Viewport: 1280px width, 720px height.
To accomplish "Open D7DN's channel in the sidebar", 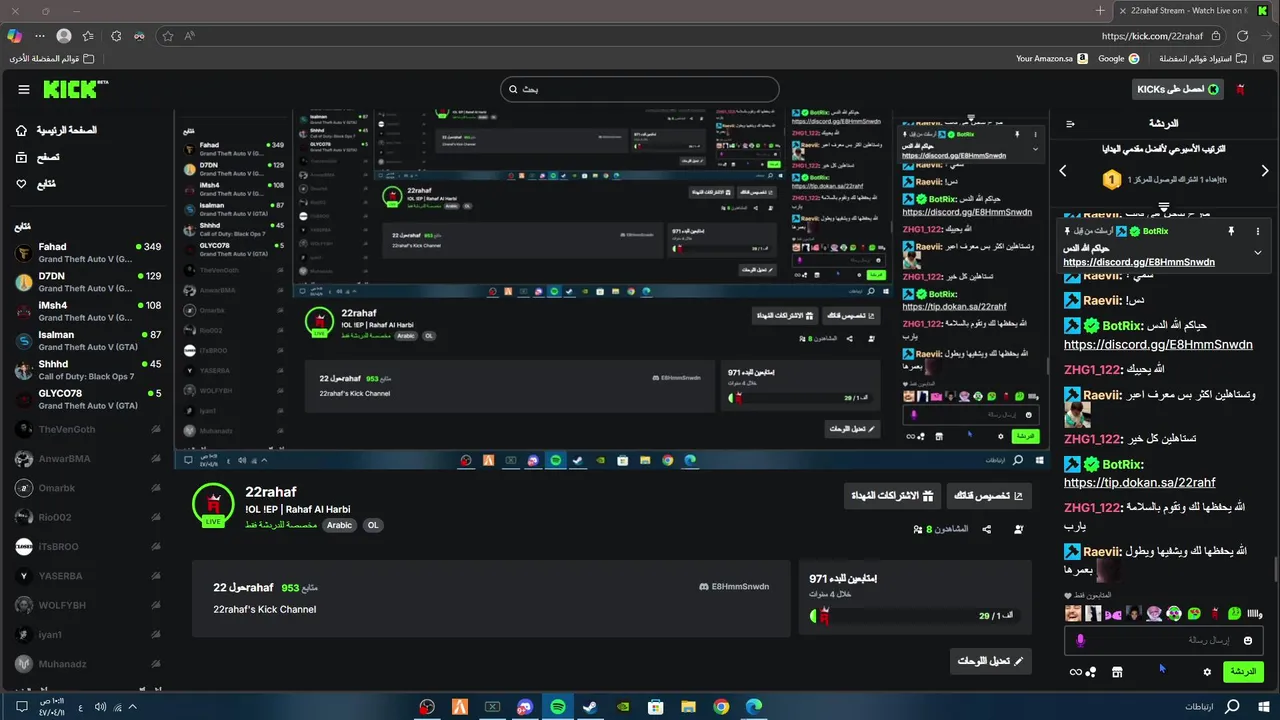I will point(88,282).
